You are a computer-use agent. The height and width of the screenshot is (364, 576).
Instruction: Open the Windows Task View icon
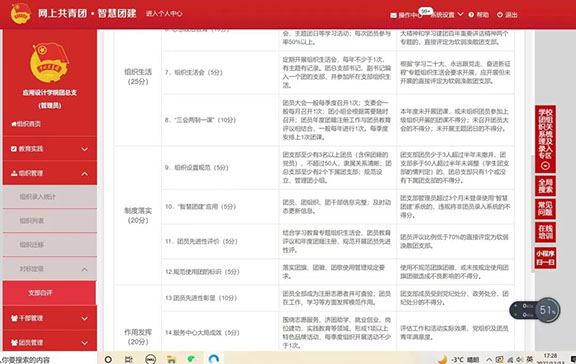click(129, 359)
